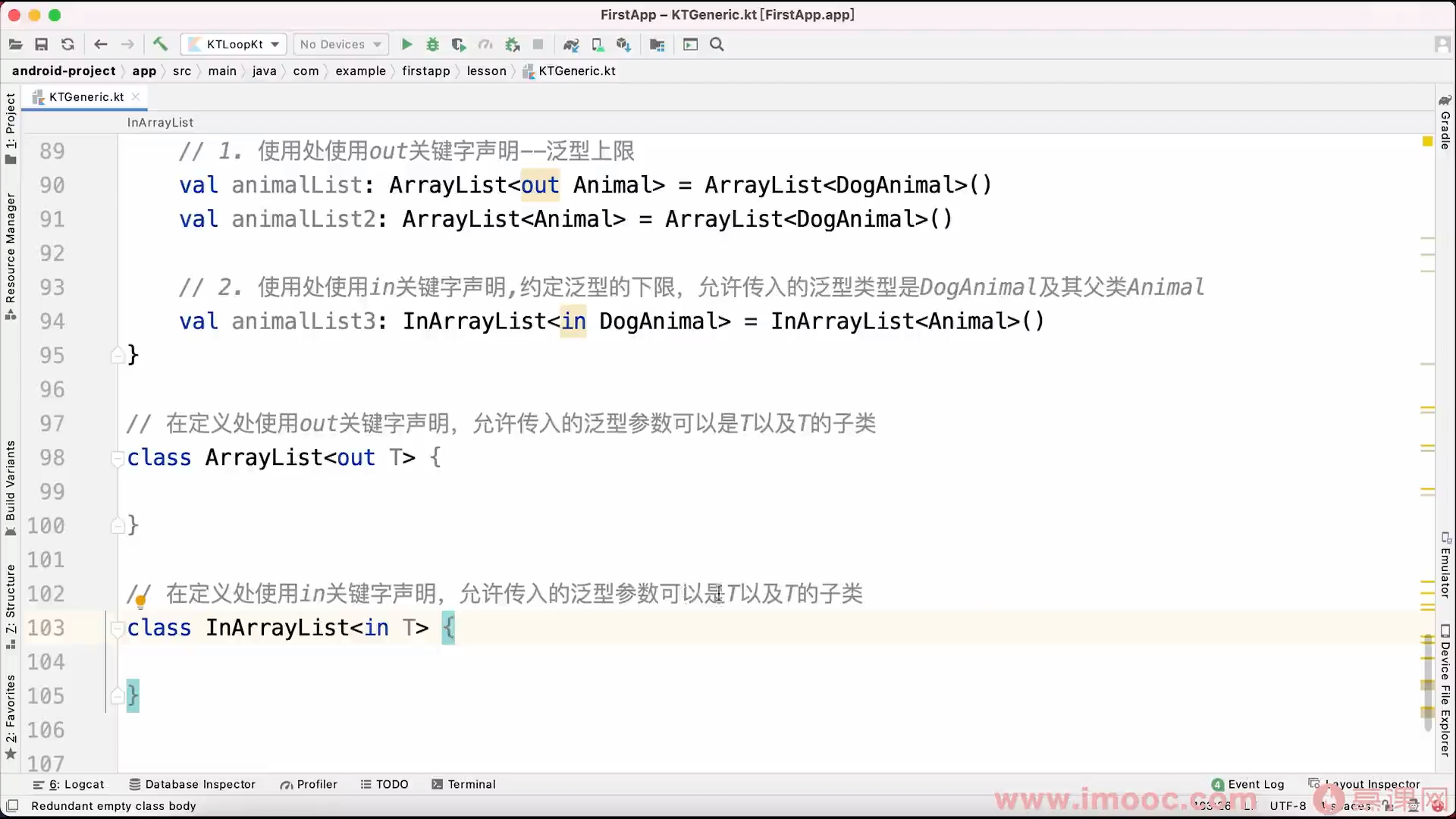Click fold end marker at line 105
Viewport: 1456px width, 819px height.
(117, 695)
